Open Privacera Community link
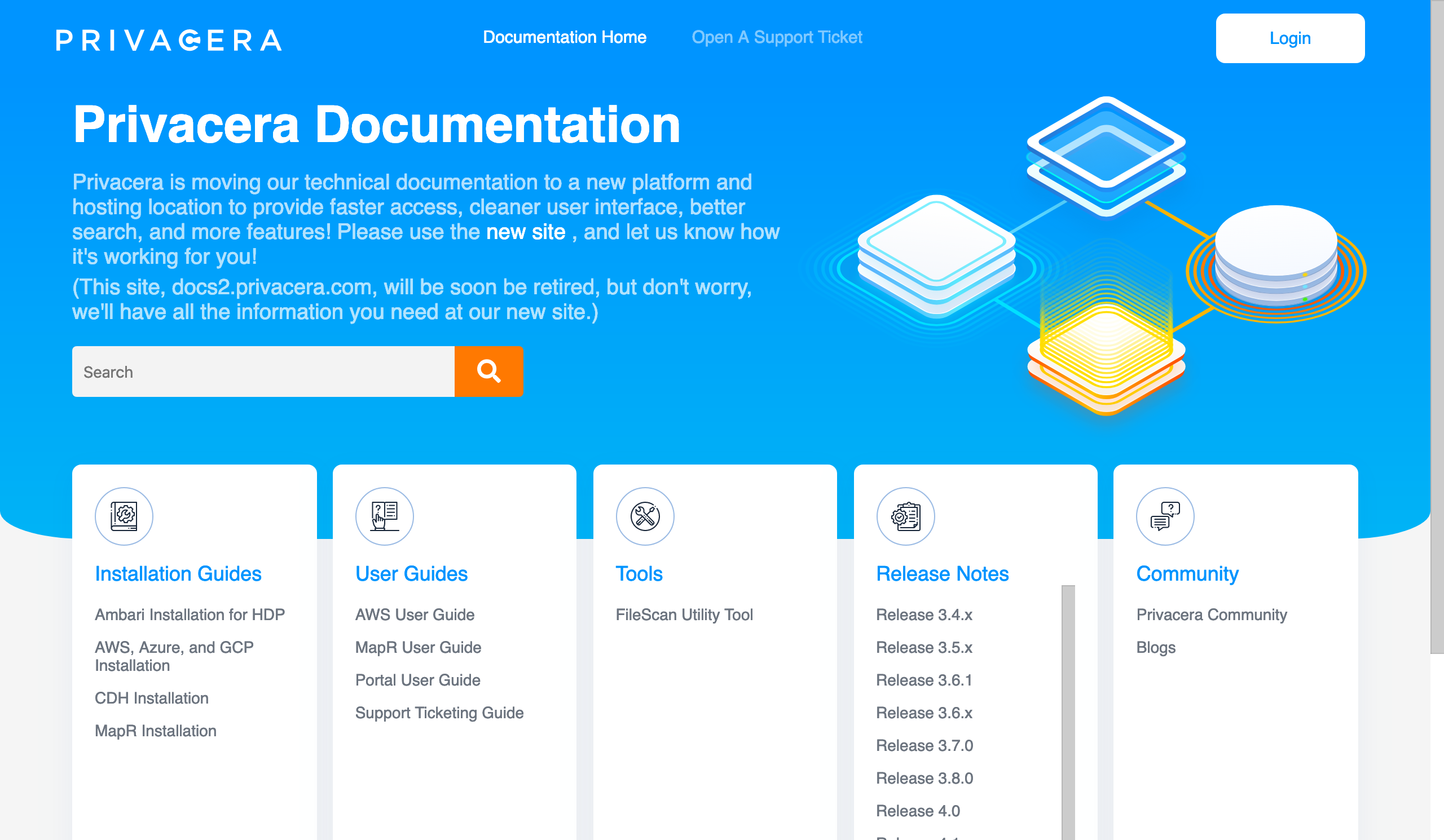This screenshot has width=1444, height=840. (1212, 614)
